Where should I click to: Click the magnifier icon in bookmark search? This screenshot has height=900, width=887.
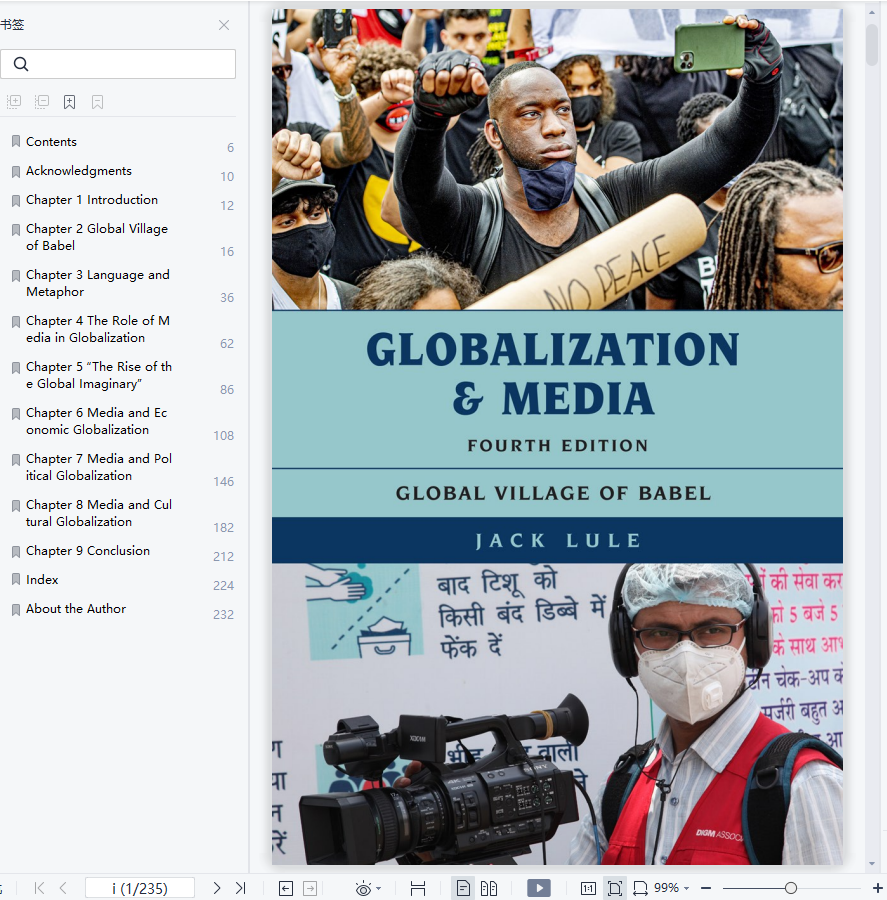click(x=21, y=64)
